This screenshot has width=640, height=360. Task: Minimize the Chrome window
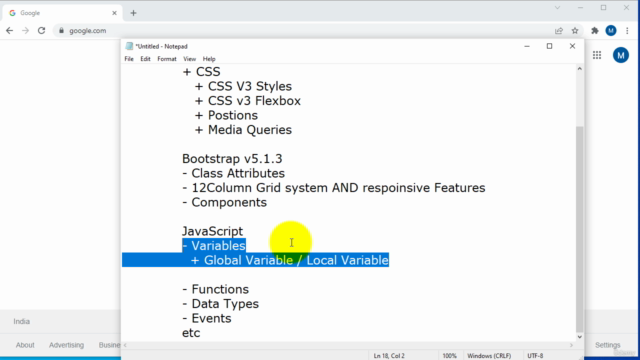pos(580,8)
